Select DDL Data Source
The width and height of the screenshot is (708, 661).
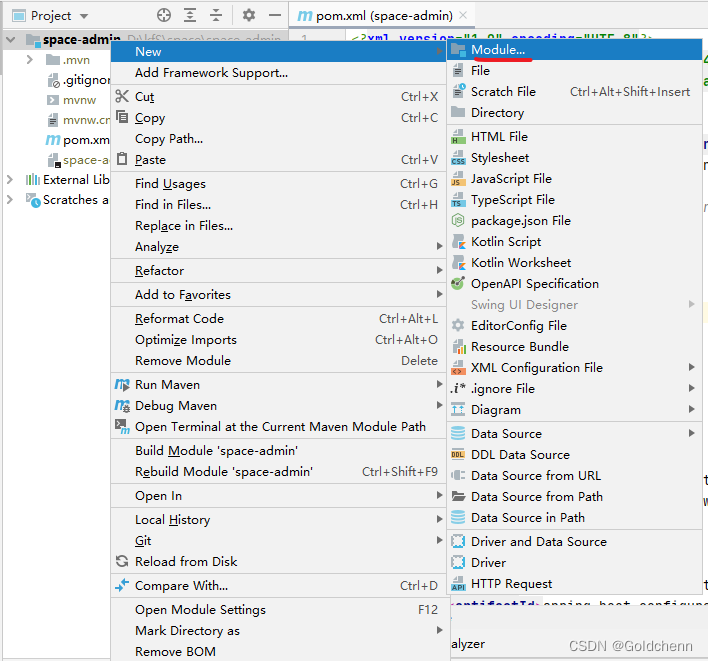point(574,455)
